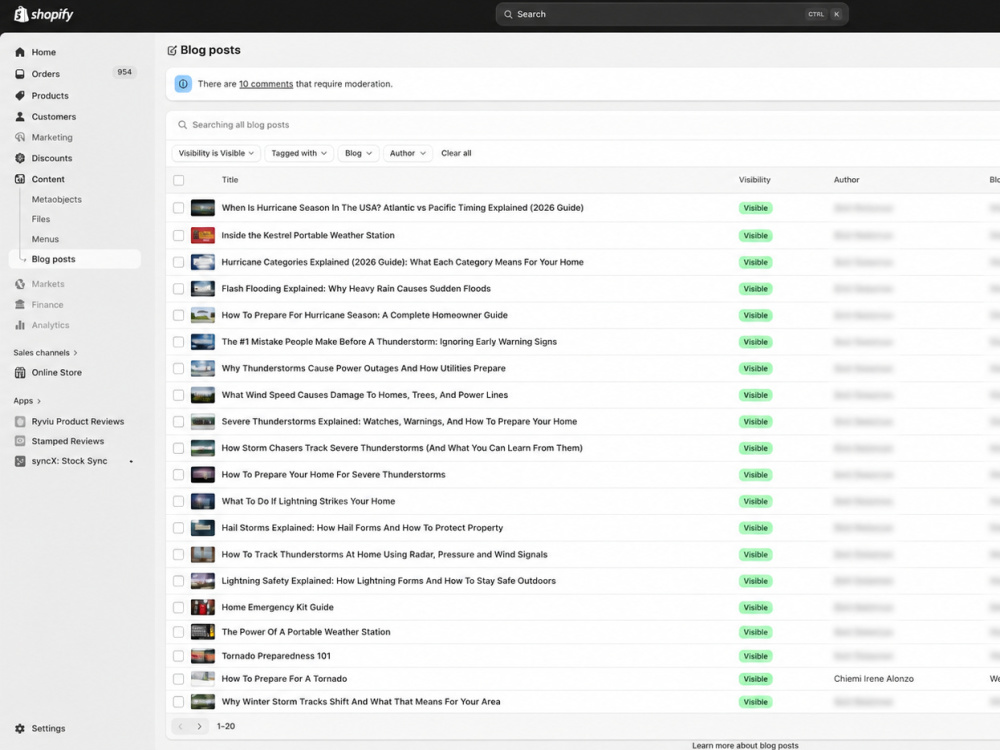Expand the Apps section
Image resolution: width=1000 pixels, height=750 pixels.
[x=27, y=401]
